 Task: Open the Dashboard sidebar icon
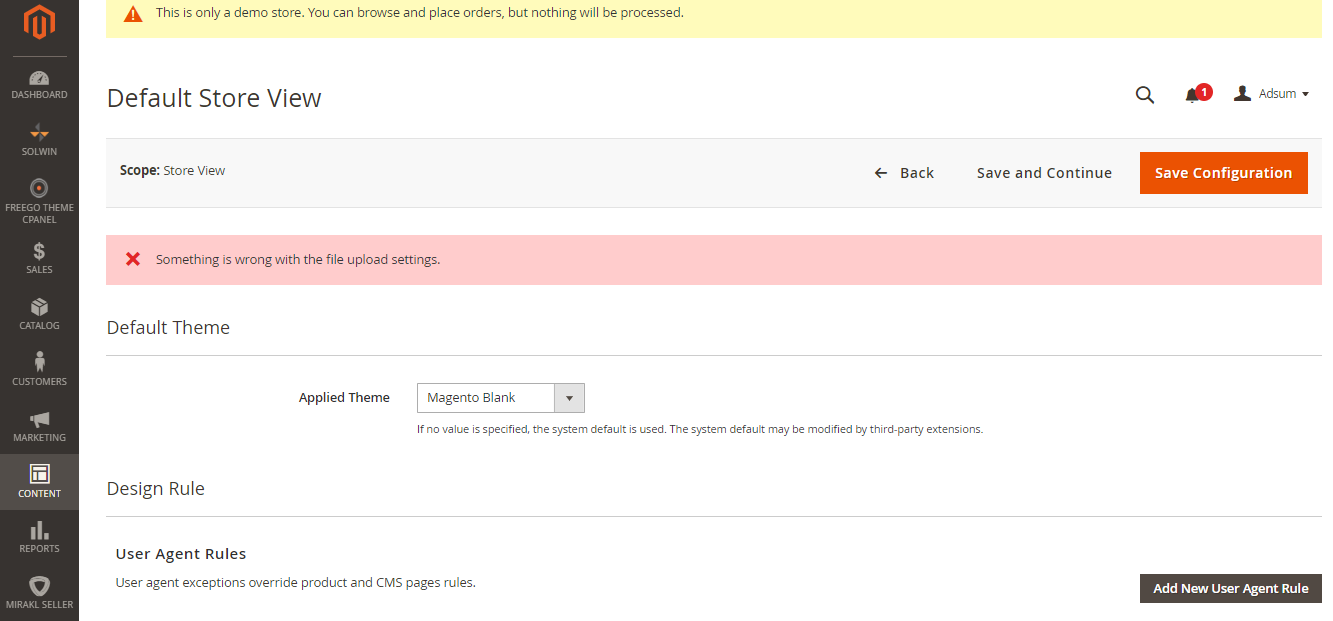click(39, 79)
